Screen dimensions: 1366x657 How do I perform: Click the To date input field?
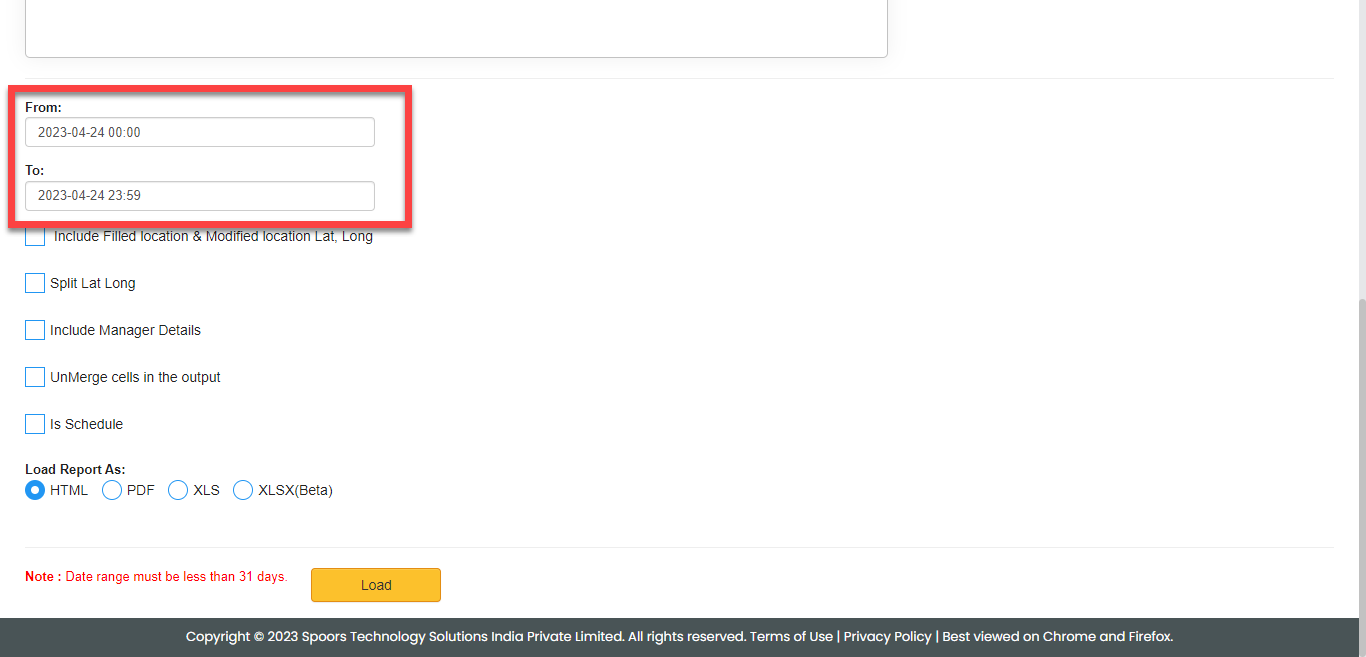pos(200,196)
